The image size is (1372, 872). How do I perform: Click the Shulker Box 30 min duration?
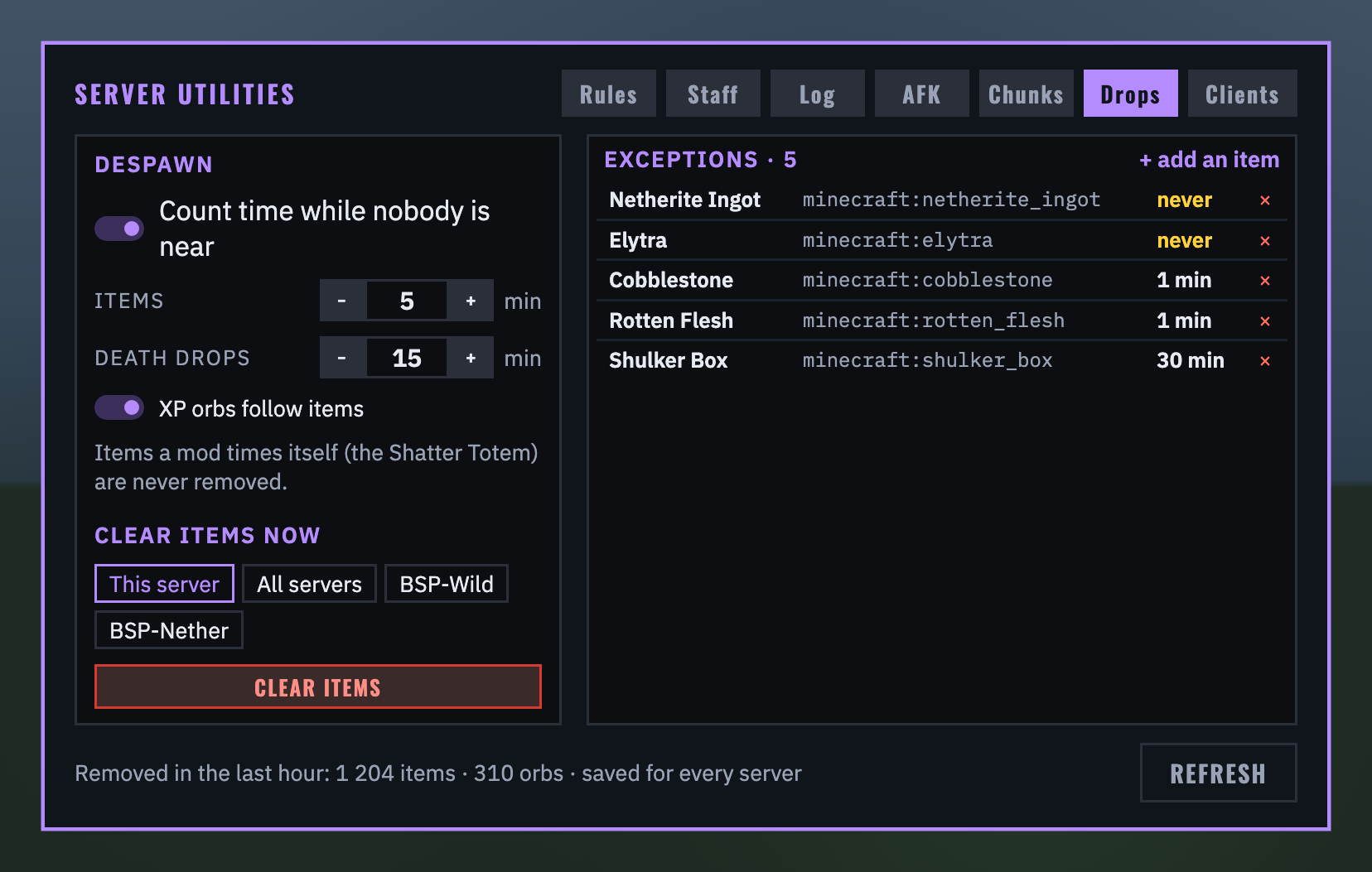pyautogui.click(x=1191, y=361)
